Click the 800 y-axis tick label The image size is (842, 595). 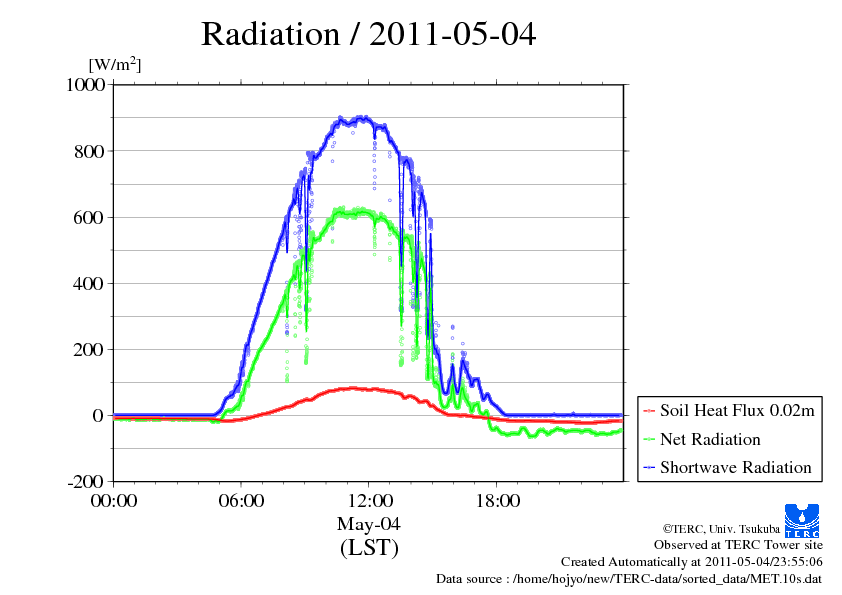[90, 151]
